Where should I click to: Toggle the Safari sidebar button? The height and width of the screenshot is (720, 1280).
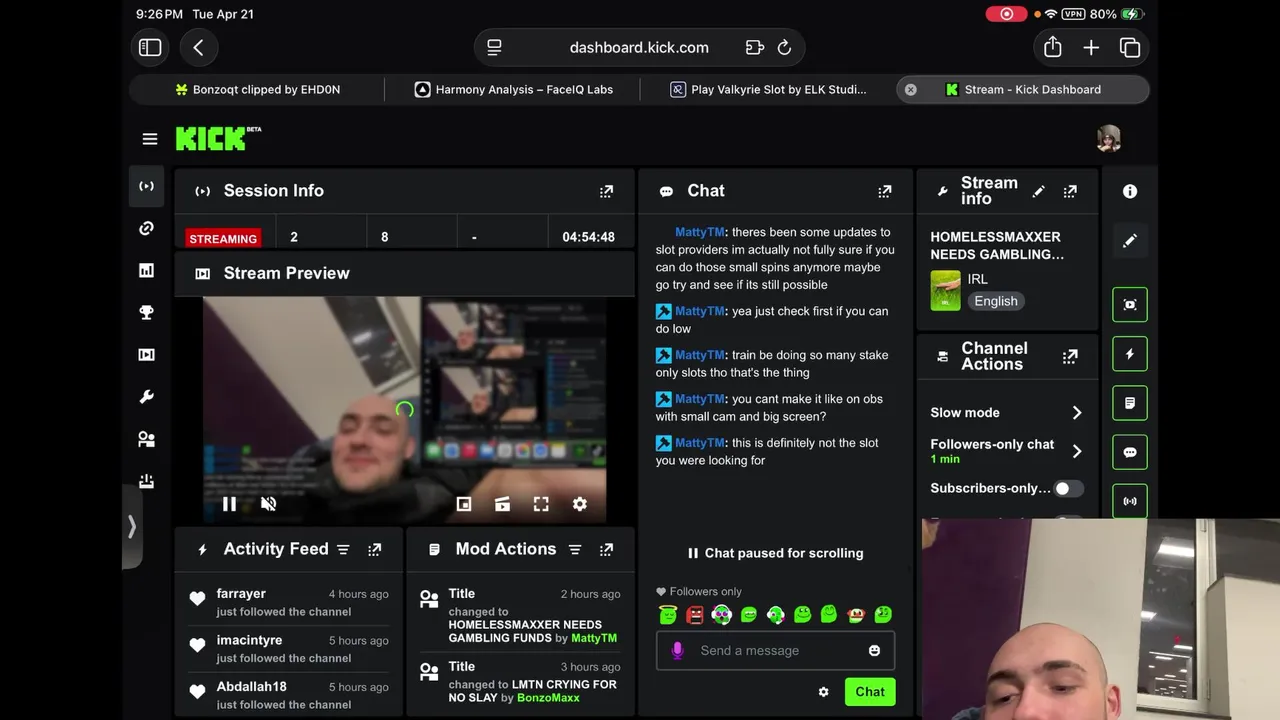pos(150,47)
